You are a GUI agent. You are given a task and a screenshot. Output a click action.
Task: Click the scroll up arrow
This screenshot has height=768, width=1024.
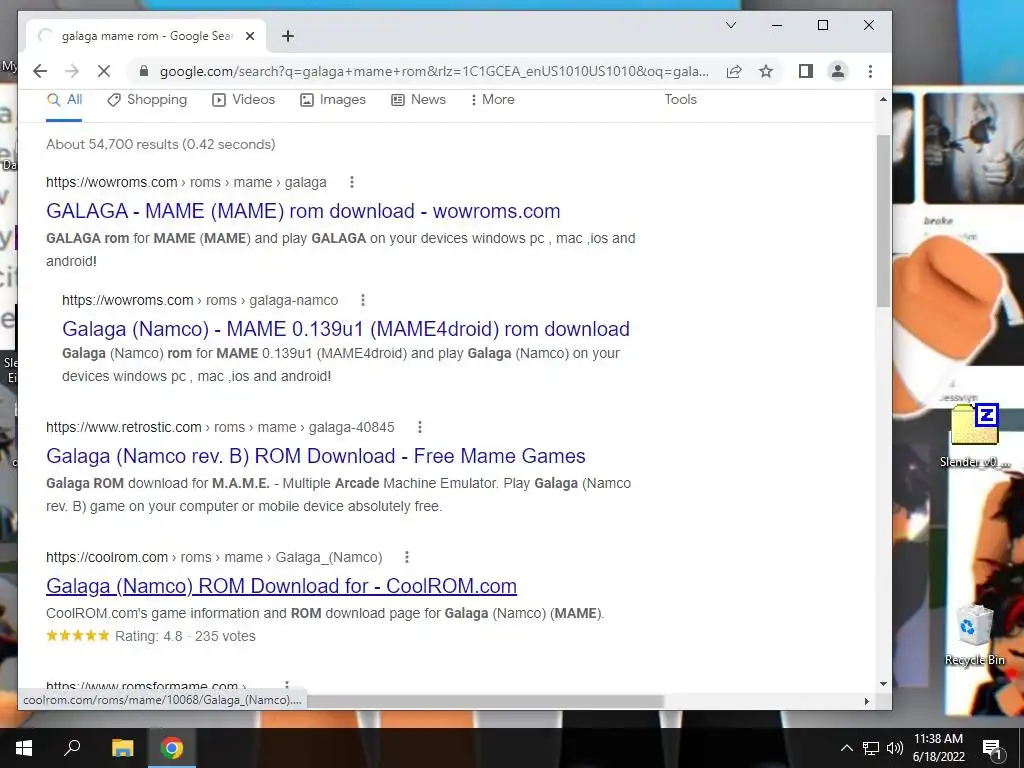(x=883, y=99)
